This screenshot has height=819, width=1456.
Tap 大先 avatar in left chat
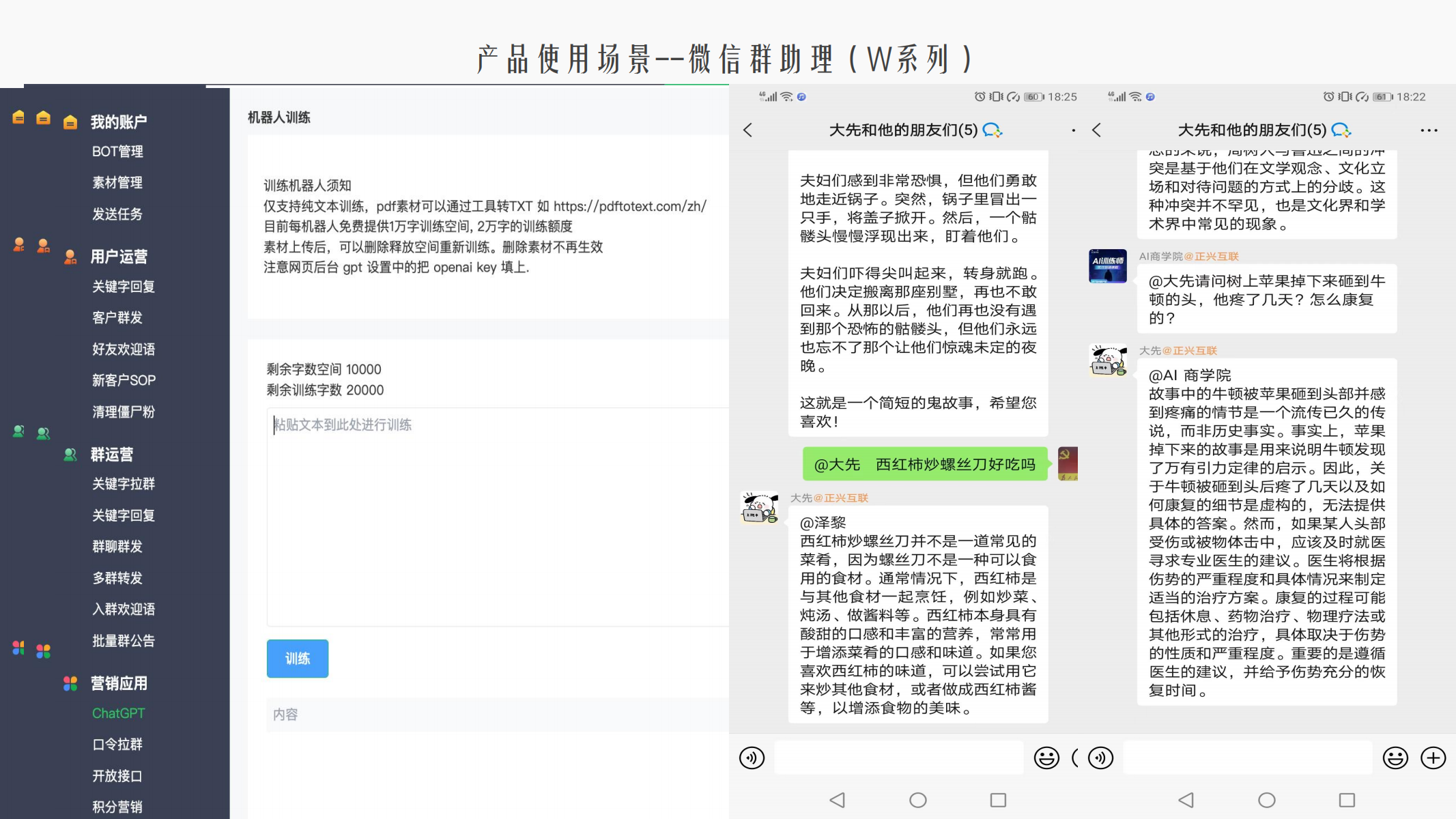pos(760,508)
